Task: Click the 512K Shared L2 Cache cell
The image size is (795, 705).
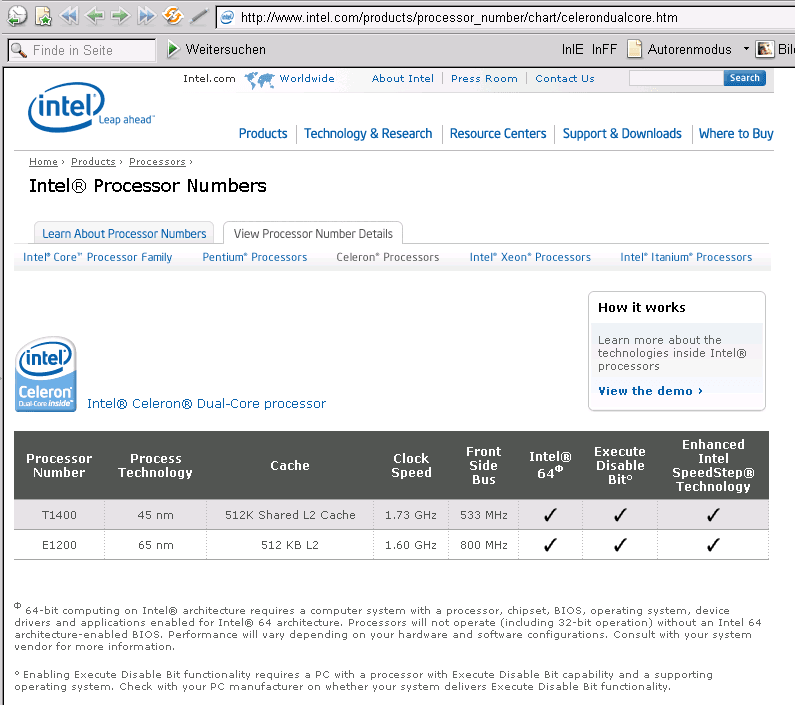Action: 290,515
